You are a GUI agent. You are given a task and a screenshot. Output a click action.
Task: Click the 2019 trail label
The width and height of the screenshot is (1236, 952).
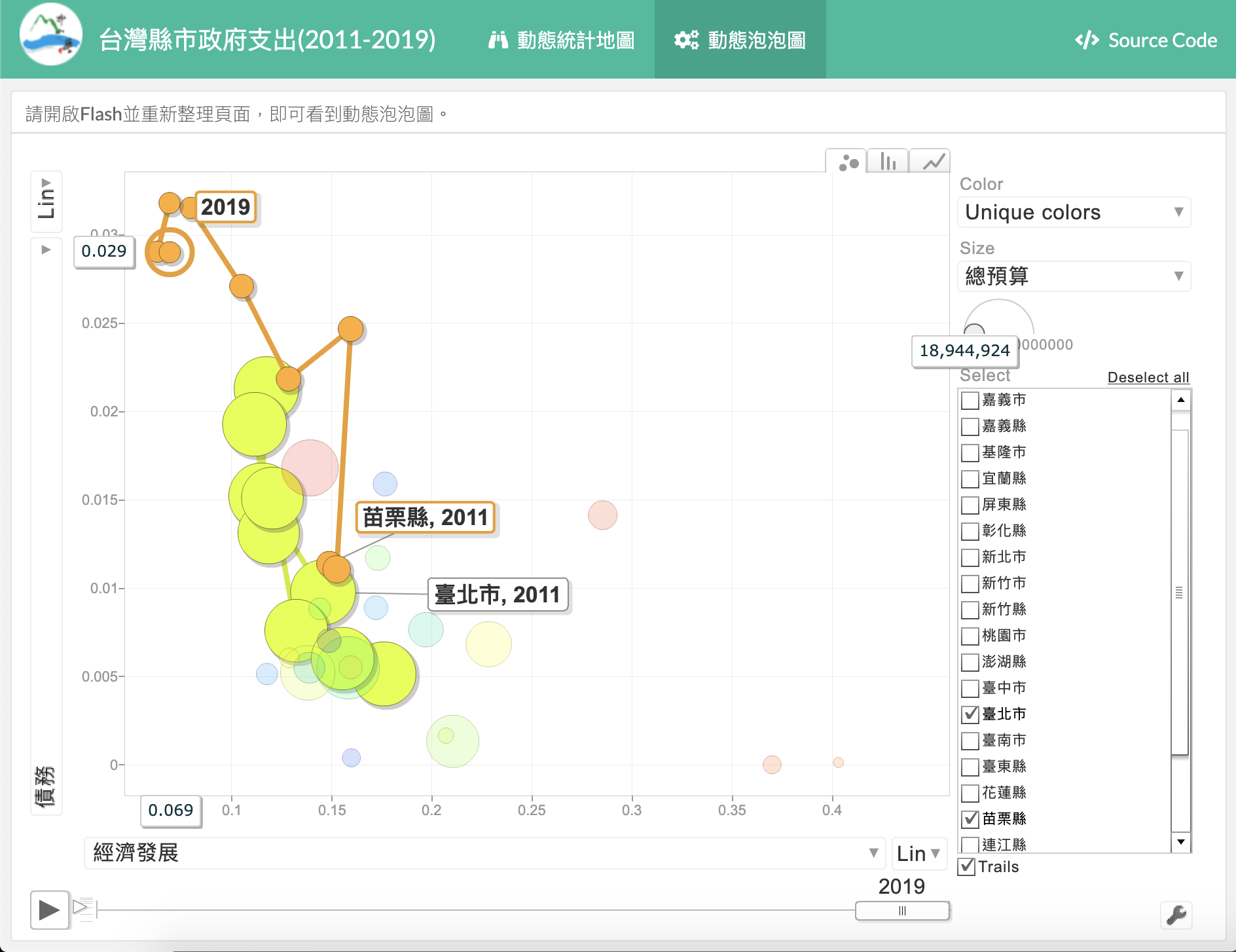225,207
